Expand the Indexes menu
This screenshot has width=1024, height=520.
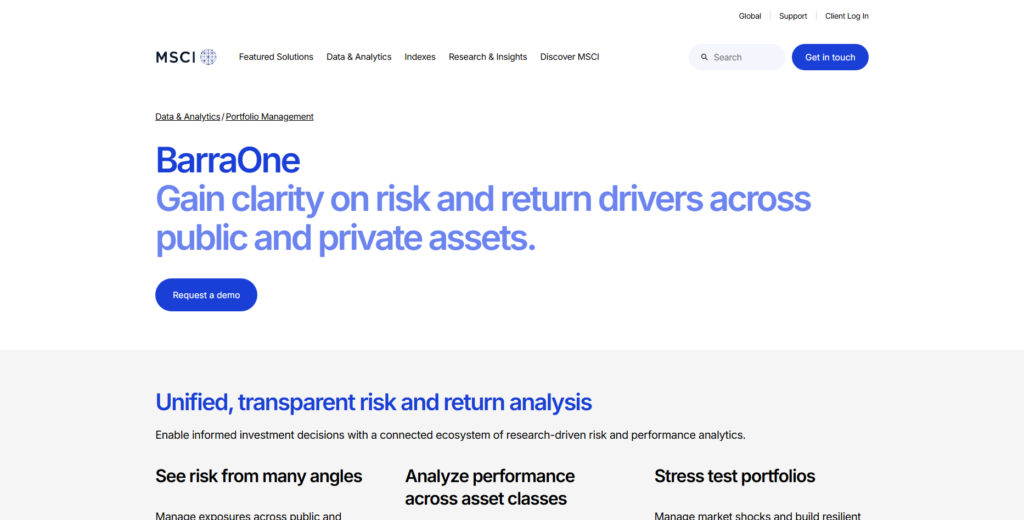coord(420,57)
